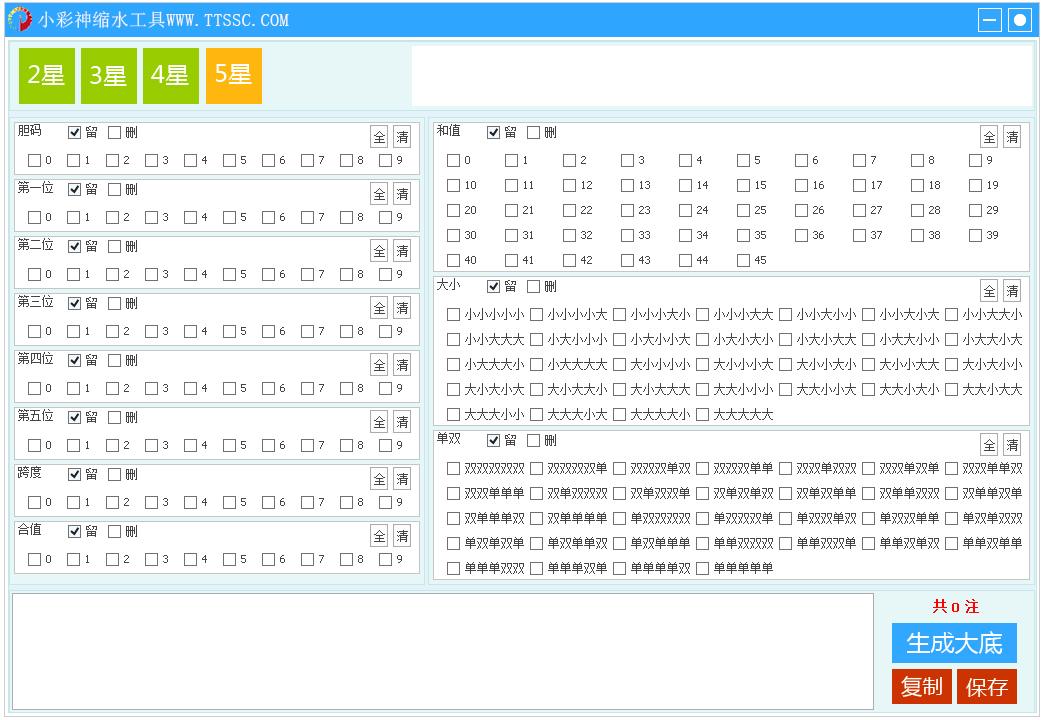Check the 大大大大大 pattern box

coord(702,414)
